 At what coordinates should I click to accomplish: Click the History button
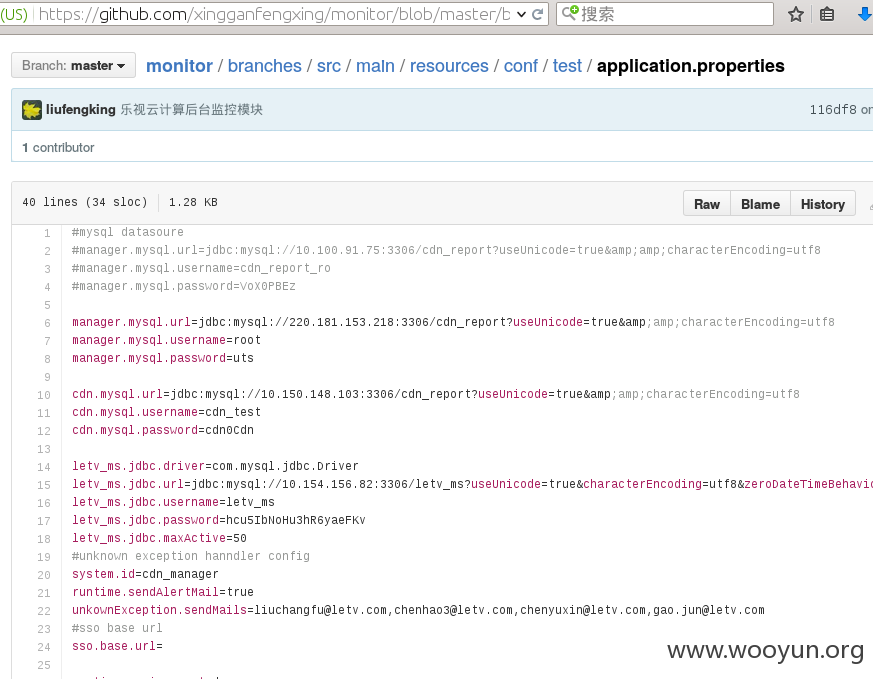coord(823,204)
